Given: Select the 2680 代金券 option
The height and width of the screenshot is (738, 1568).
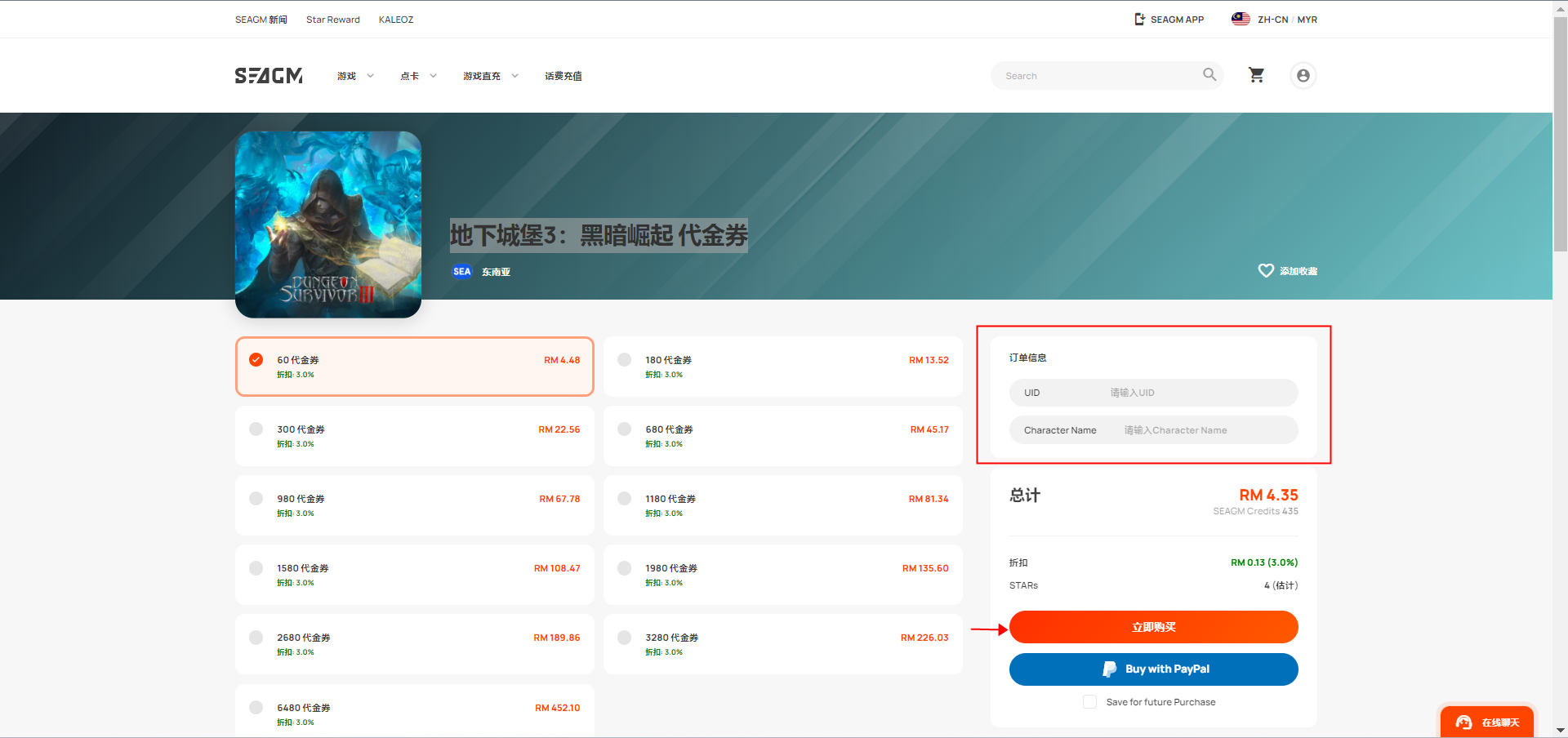Looking at the screenshot, I should 415,644.
